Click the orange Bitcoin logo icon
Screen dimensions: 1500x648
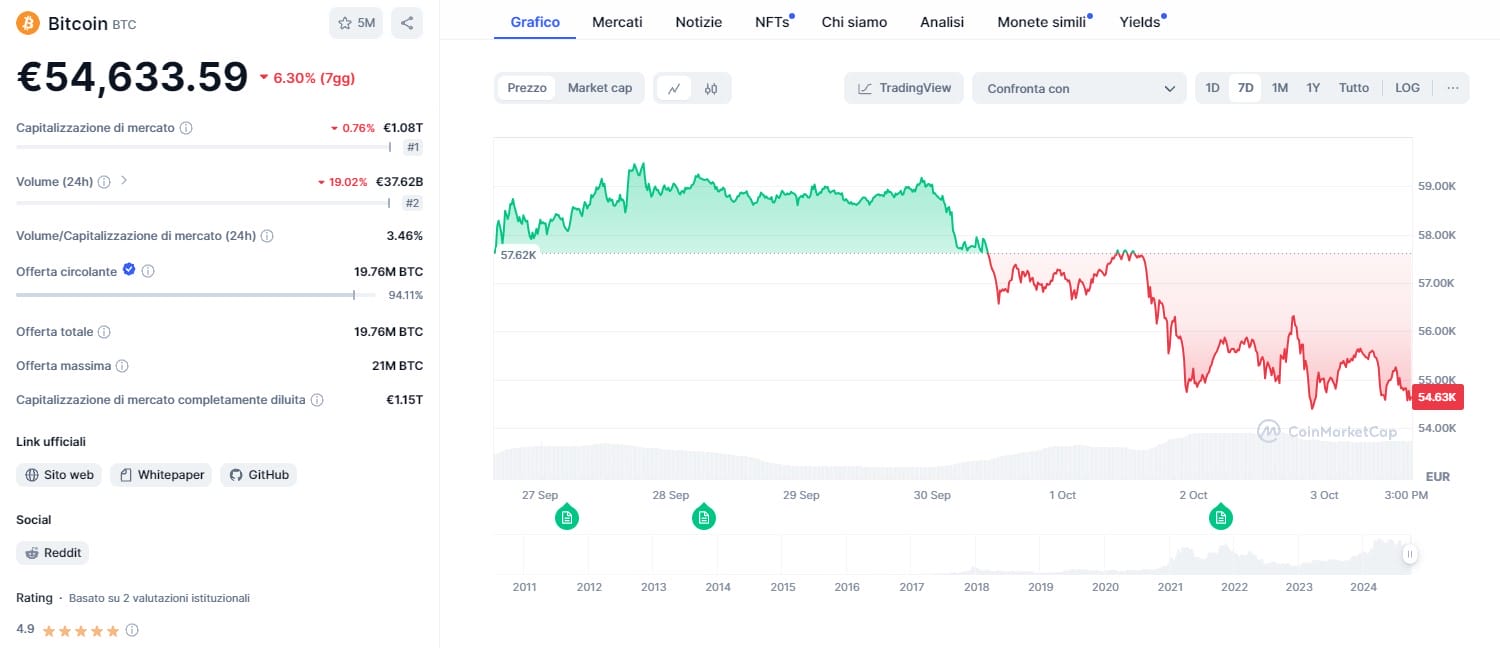tap(28, 23)
